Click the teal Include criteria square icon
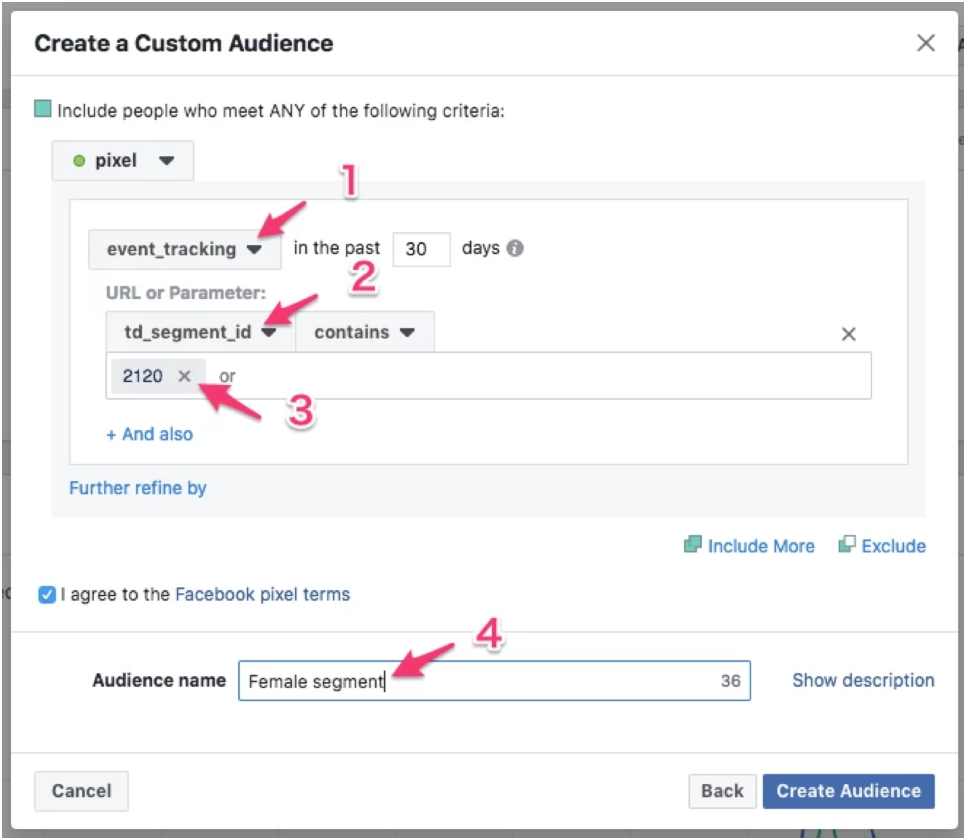 pyautogui.click(x=42, y=109)
